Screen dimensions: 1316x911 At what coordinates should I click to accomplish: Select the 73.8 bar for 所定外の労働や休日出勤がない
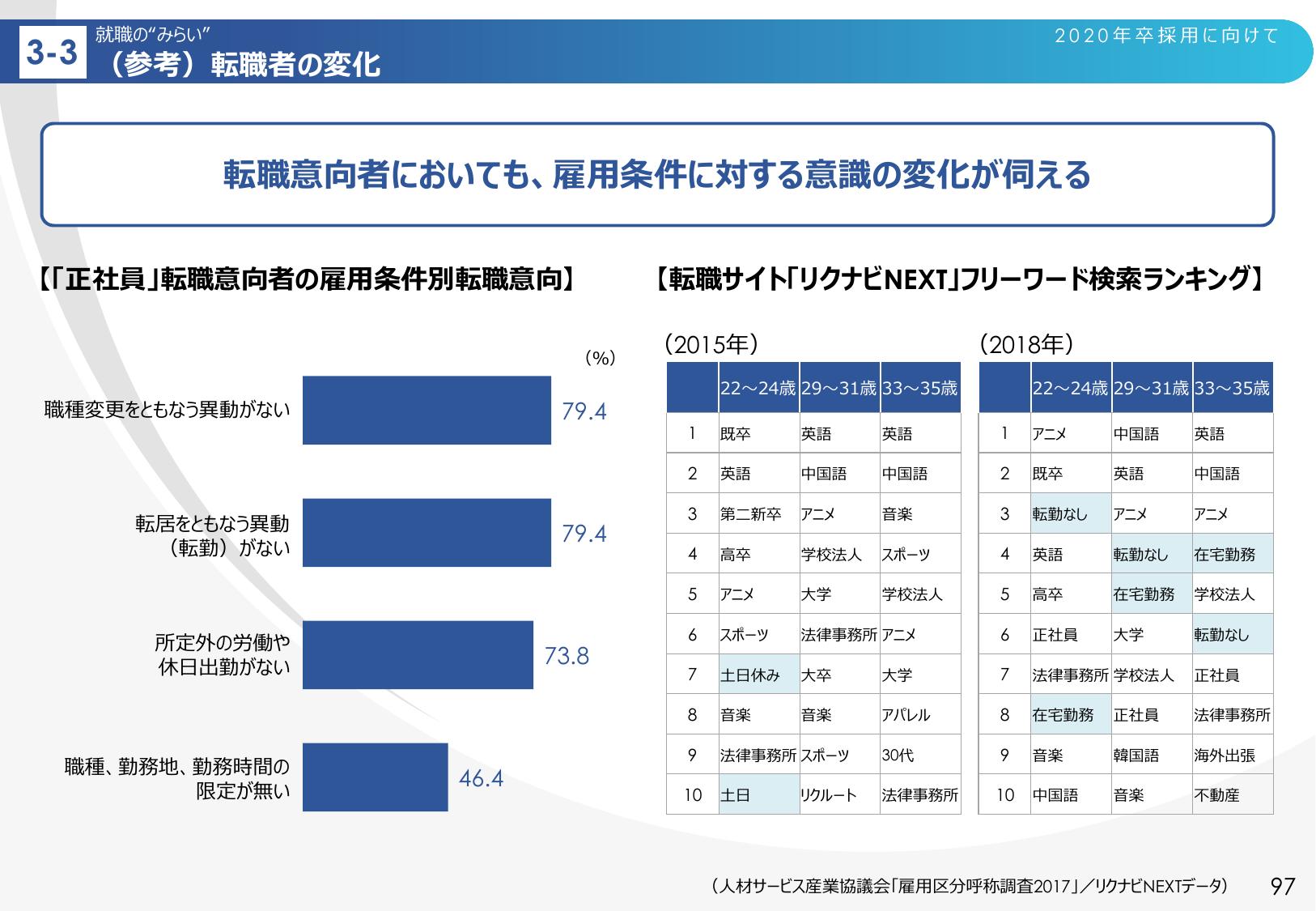point(418,655)
